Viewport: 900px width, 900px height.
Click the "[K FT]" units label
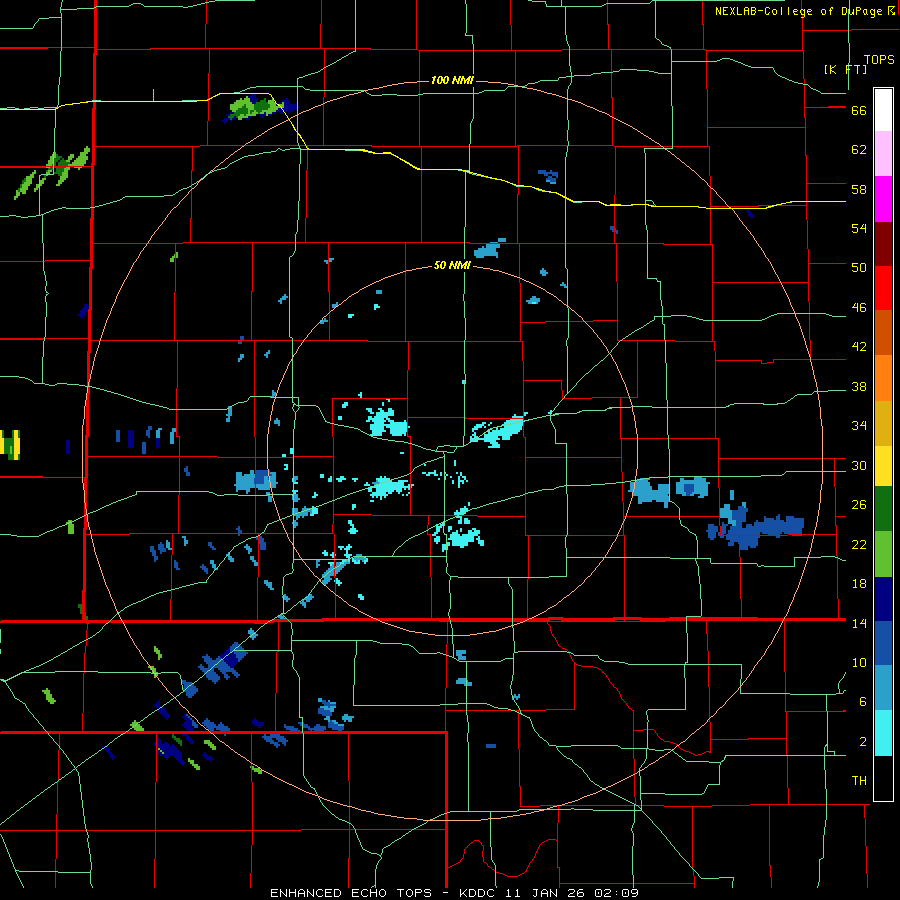pos(845,69)
